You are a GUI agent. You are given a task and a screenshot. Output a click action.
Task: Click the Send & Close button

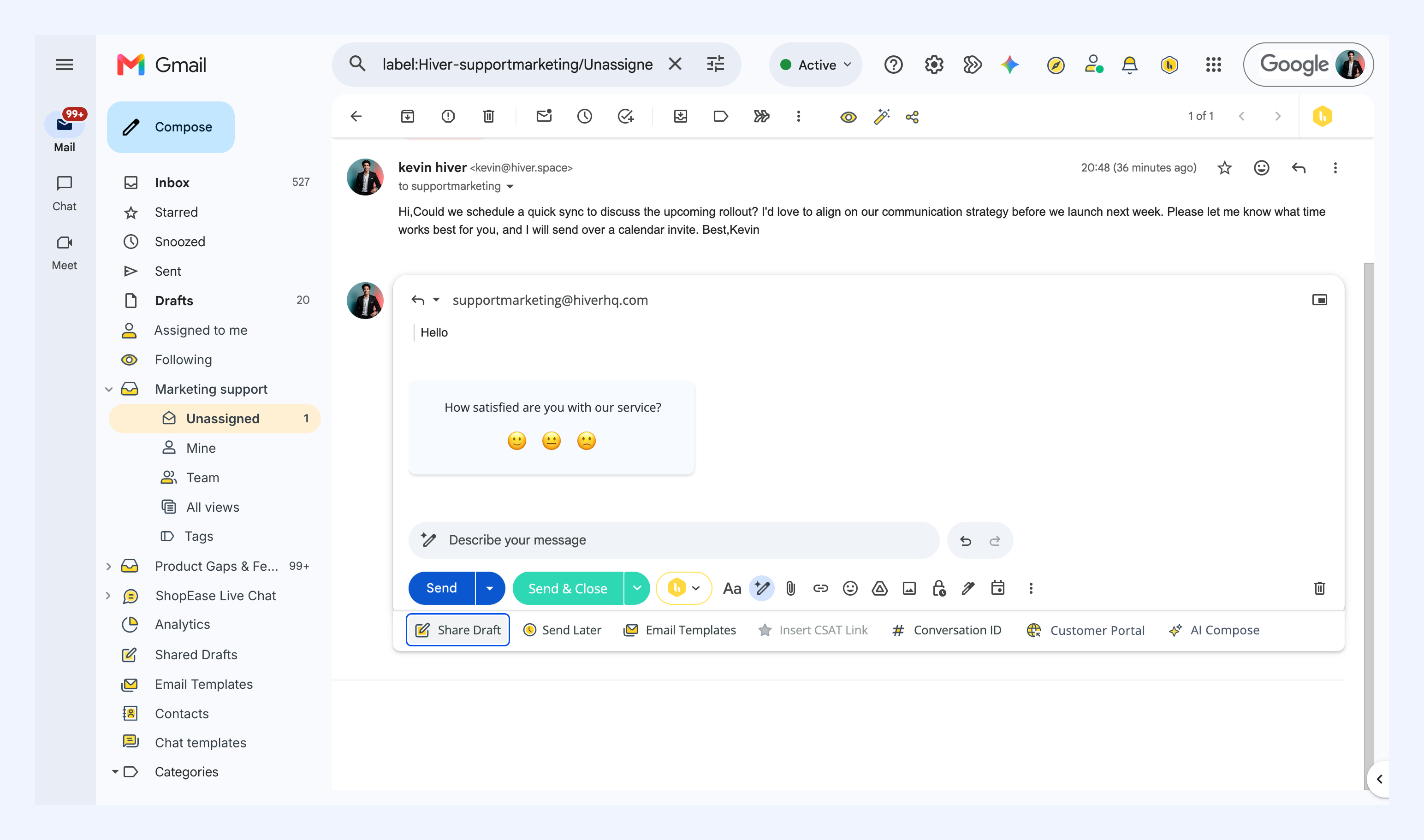[567, 588]
